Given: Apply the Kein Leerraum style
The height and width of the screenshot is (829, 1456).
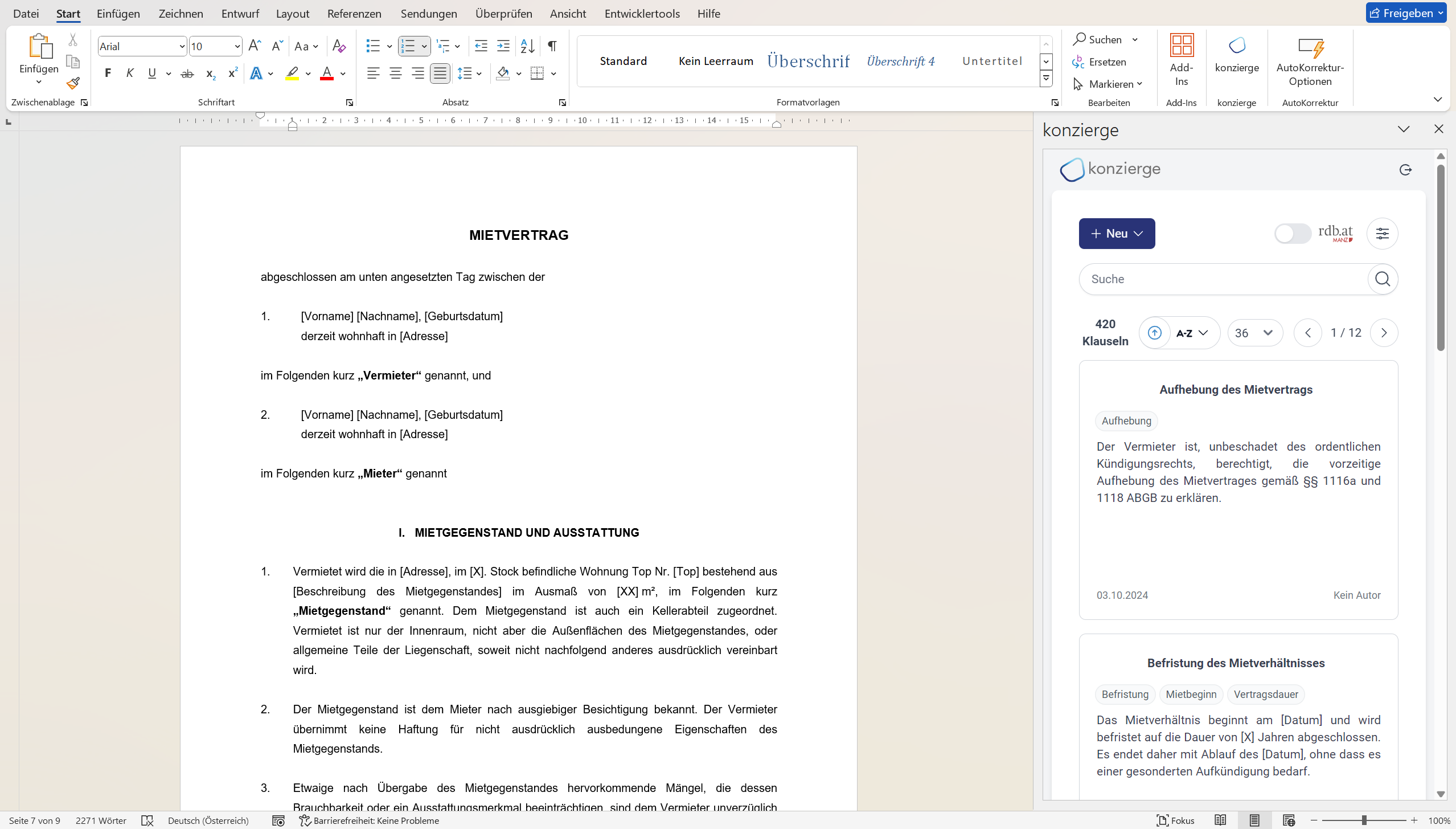Looking at the screenshot, I should click(x=716, y=61).
